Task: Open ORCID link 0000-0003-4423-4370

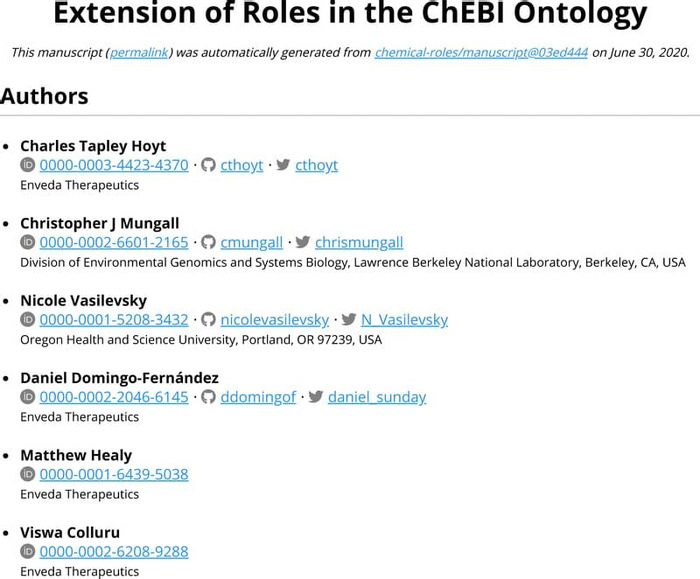Action: click(114, 165)
